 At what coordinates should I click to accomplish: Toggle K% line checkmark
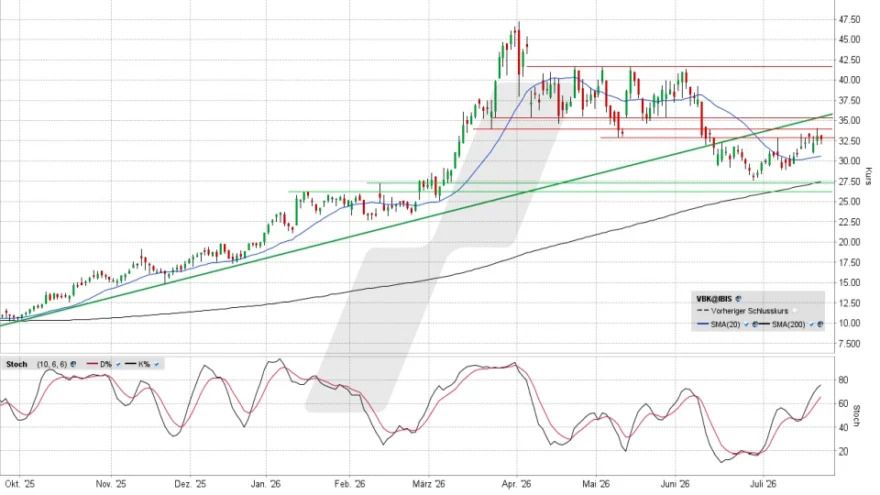tap(157, 364)
